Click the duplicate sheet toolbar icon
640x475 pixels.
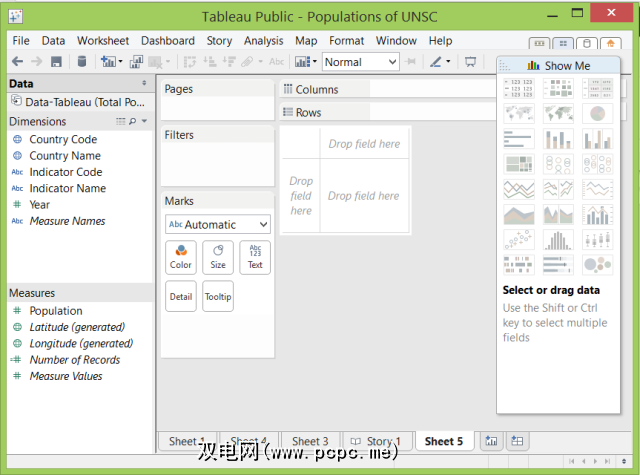(136, 62)
